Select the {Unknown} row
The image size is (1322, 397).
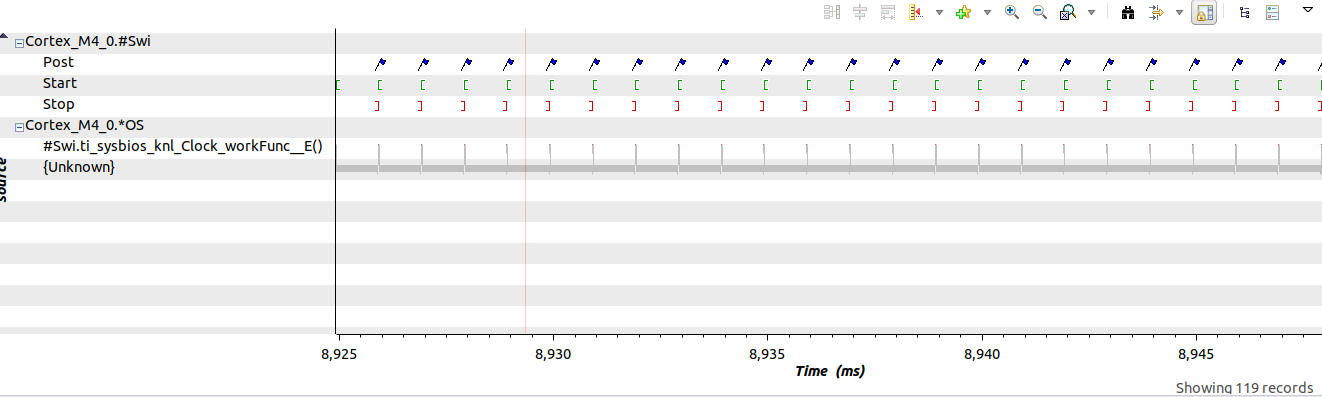coord(79,167)
